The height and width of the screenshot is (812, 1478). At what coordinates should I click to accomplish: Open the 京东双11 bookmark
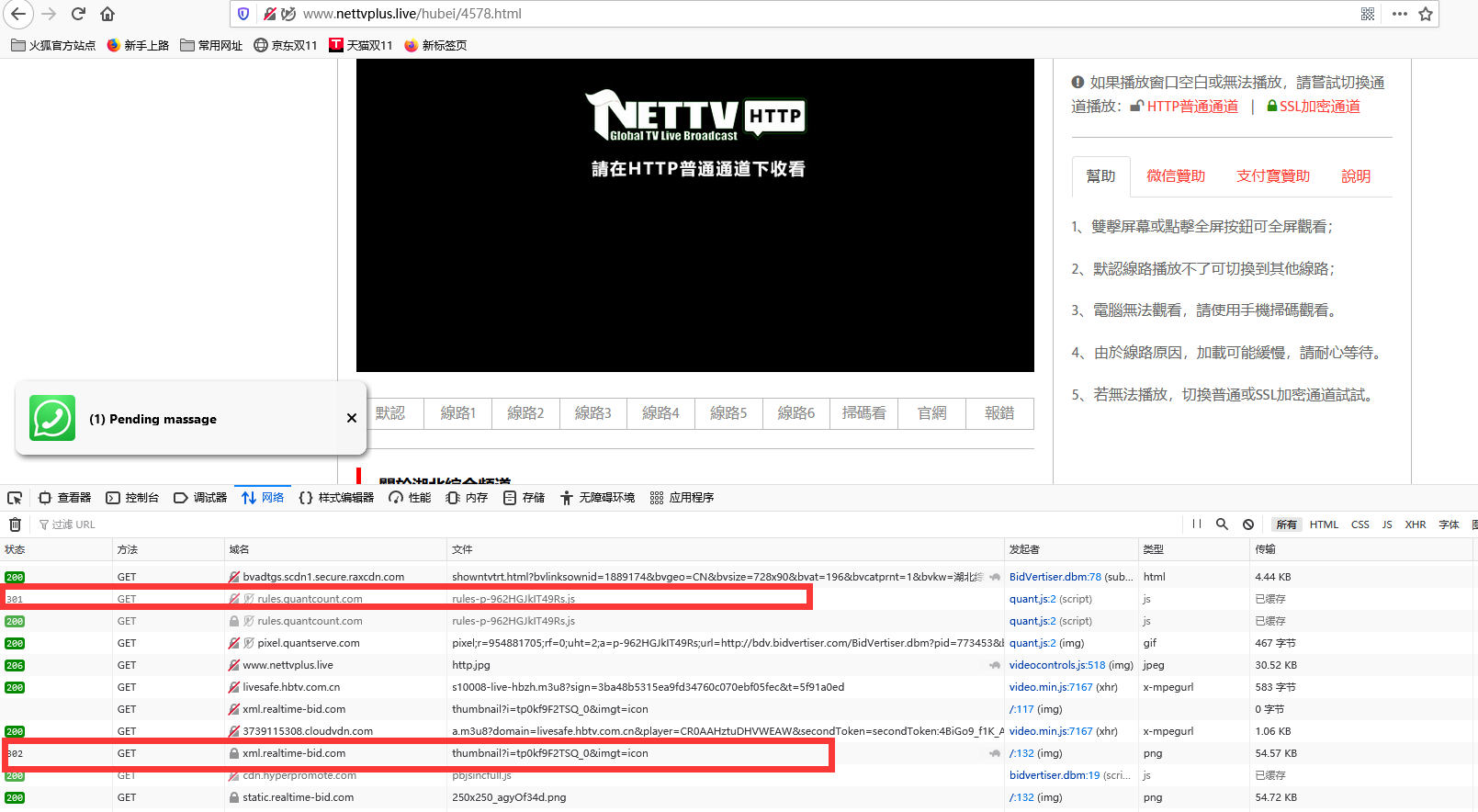pos(286,45)
